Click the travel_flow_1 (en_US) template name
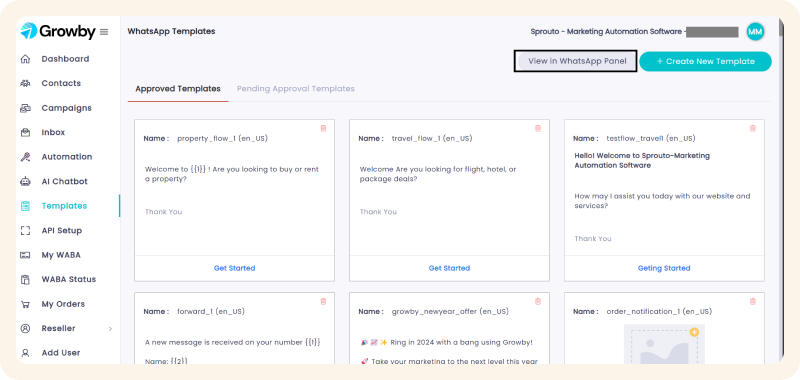Screen dimensions: 800x380 [432, 139]
